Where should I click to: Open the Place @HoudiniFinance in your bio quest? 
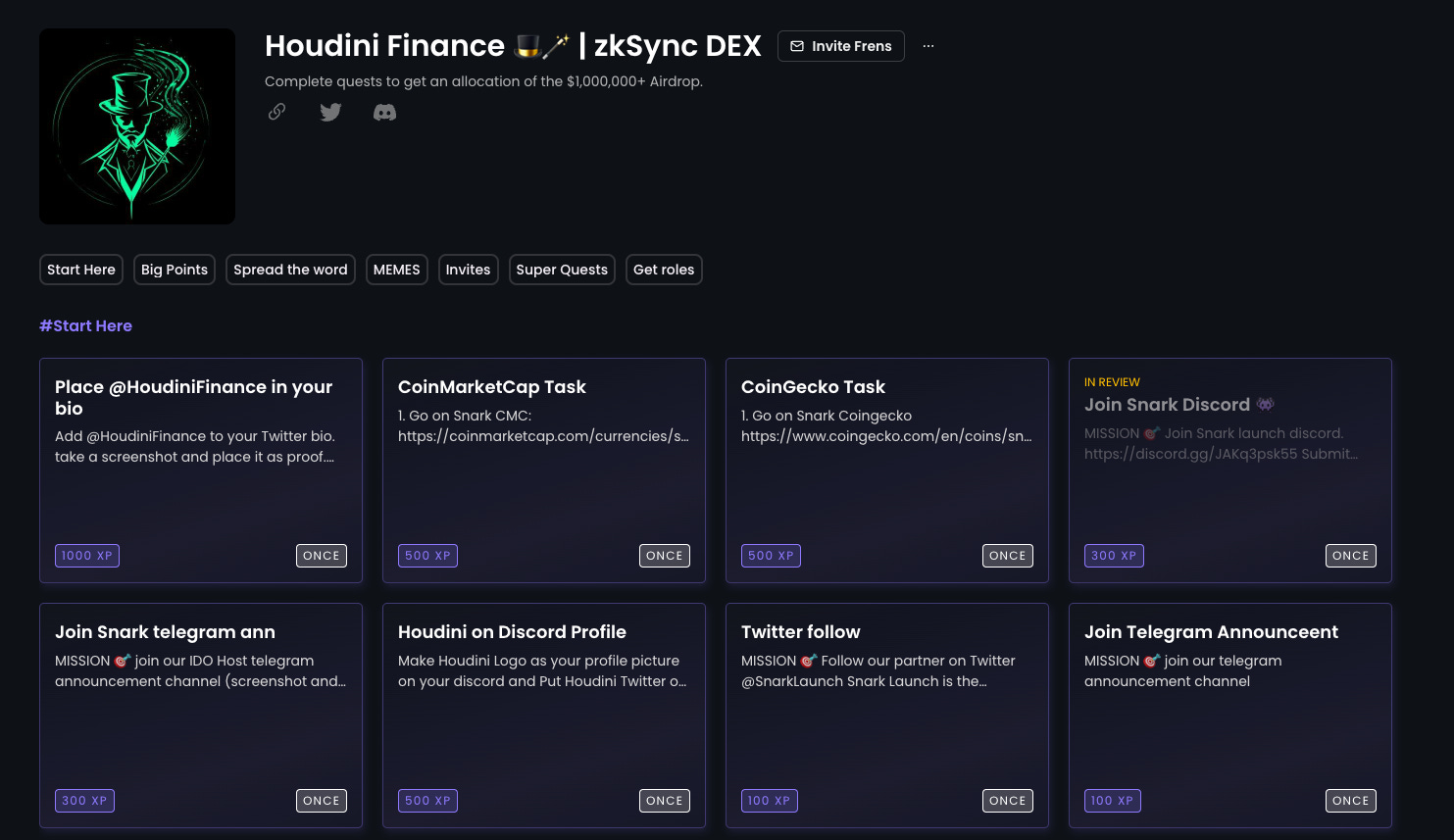201,470
